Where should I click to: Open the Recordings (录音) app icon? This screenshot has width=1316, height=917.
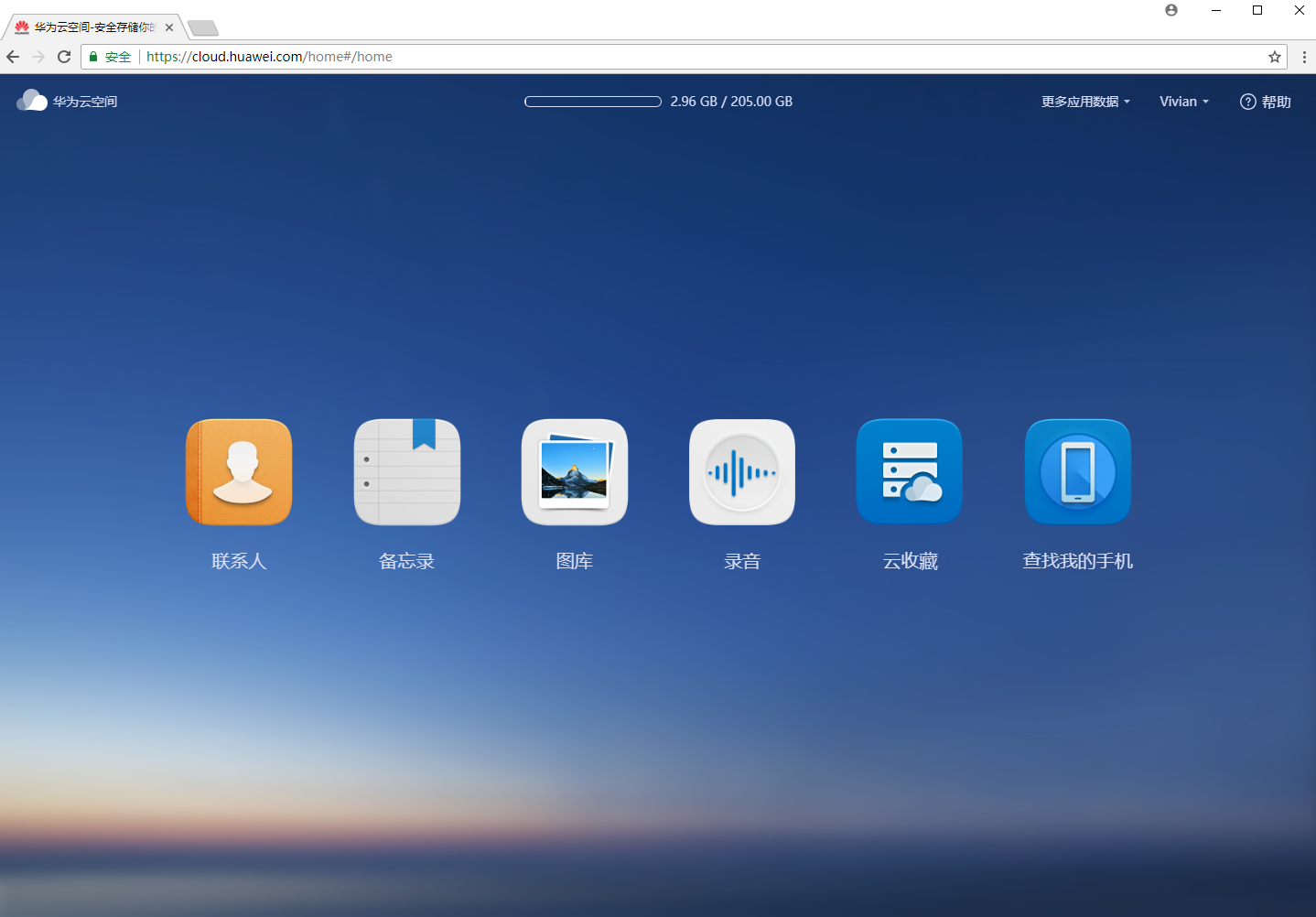coord(741,472)
